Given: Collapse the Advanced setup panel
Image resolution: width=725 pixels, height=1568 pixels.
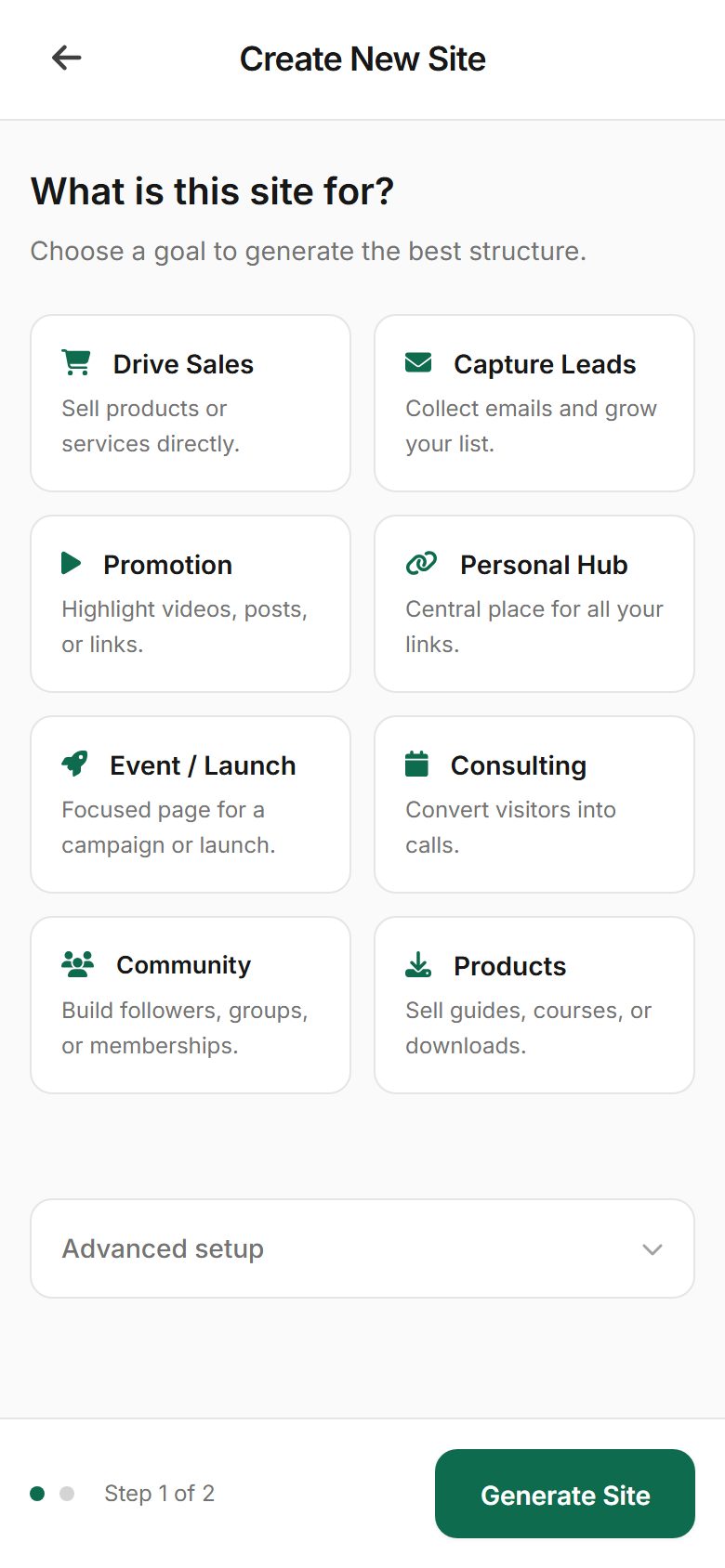Looking at the screenshot, I should (362, 1248).
